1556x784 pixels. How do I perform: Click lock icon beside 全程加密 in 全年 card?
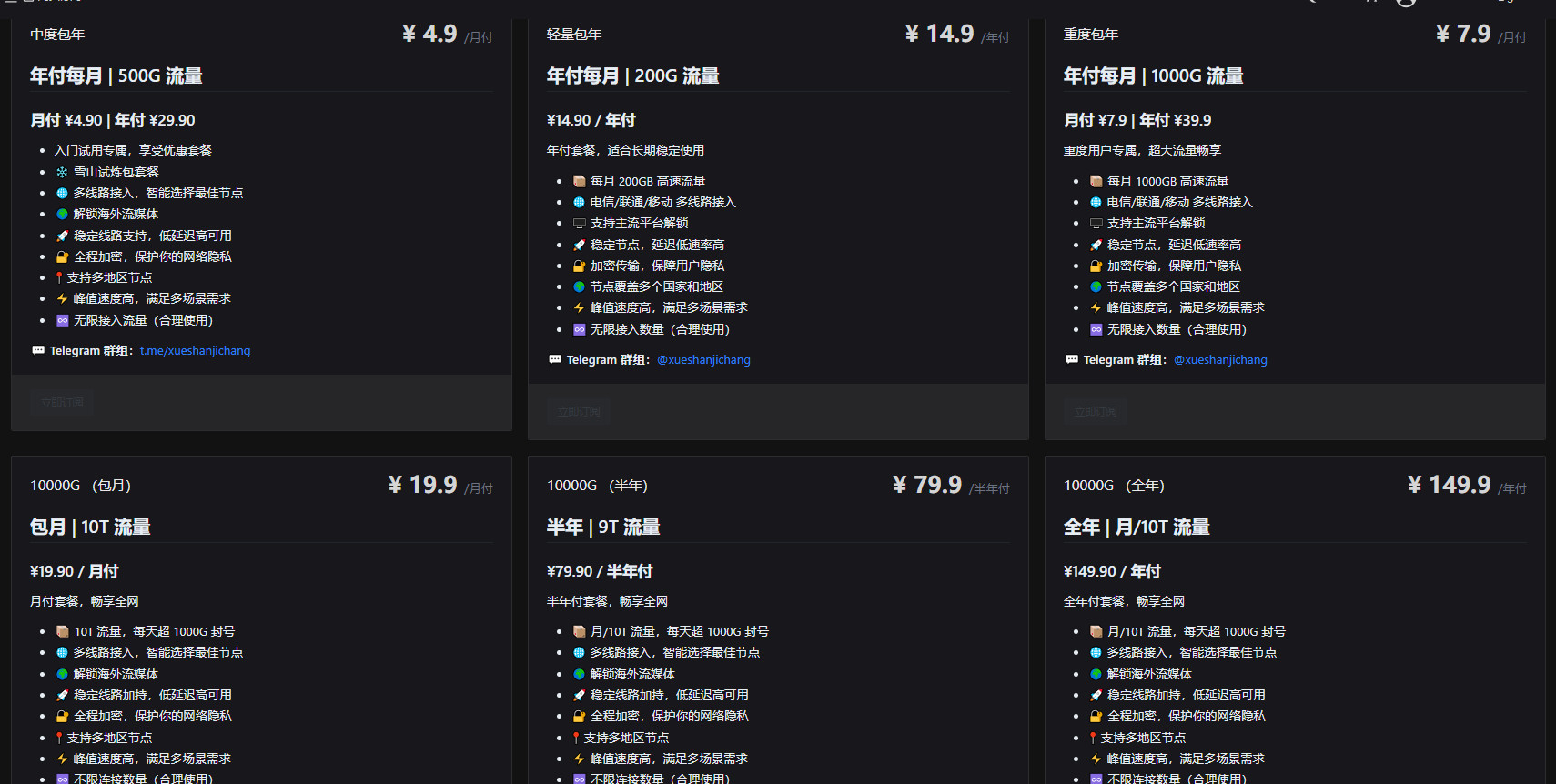pos(1096,716)
